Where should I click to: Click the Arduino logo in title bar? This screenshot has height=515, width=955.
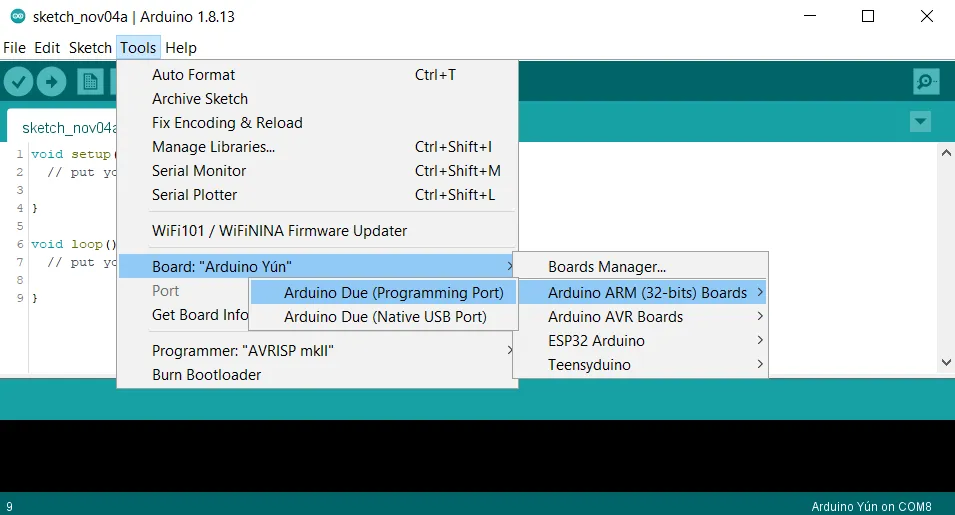pyautogui.click(x=17, y=17)
